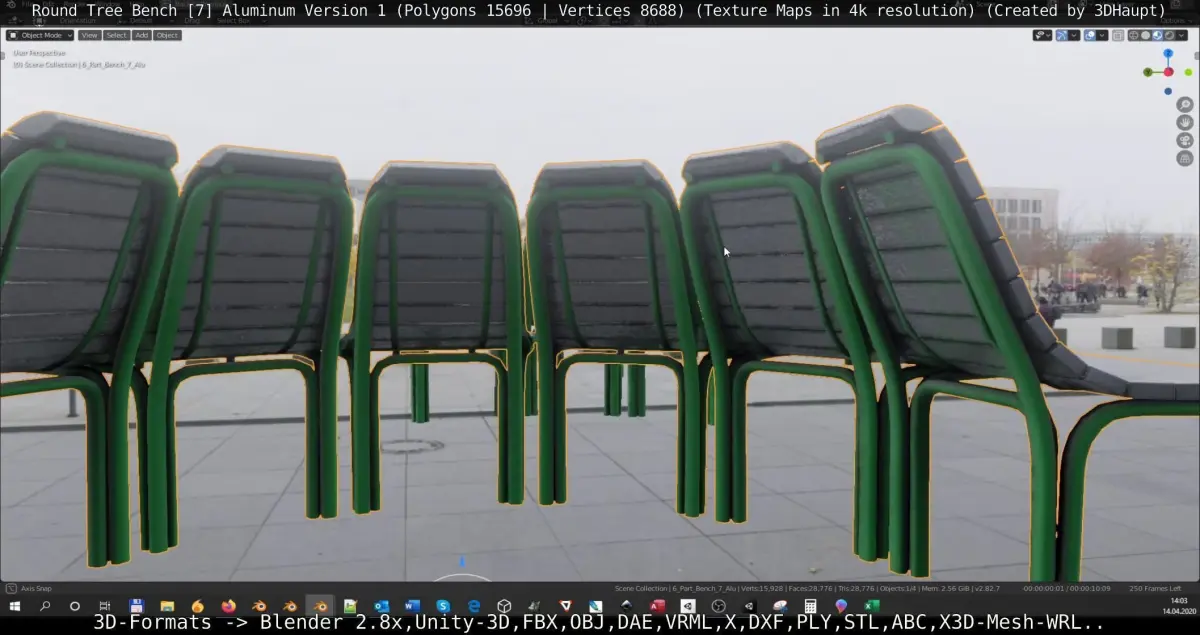The height and width of the screenshot is (635, 1200).
Task: Open the Select menu in viewport header
Action: (x=116, y=35)
